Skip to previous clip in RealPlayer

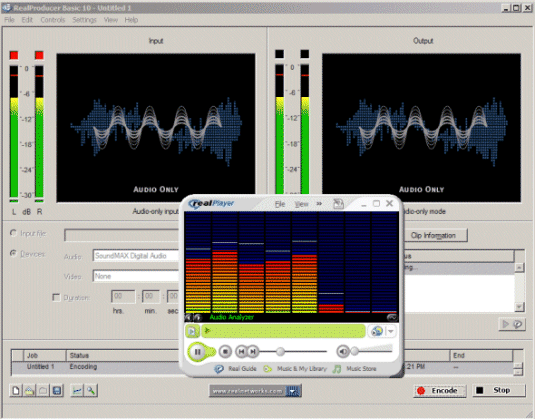point(242,351)
